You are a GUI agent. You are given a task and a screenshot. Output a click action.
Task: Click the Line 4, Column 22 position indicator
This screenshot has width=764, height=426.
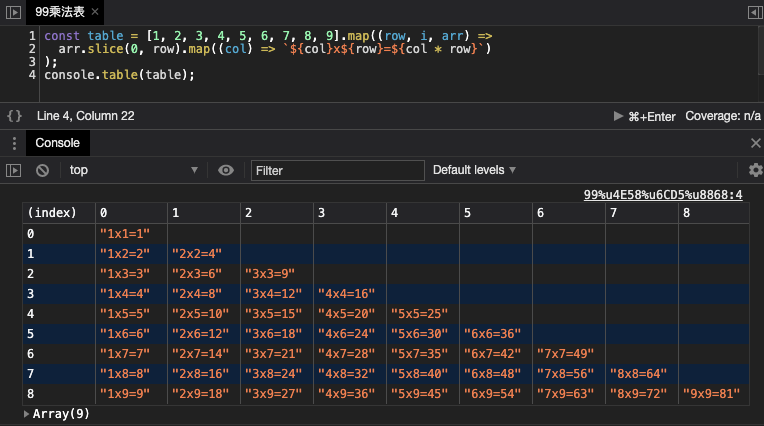[85, 116]
